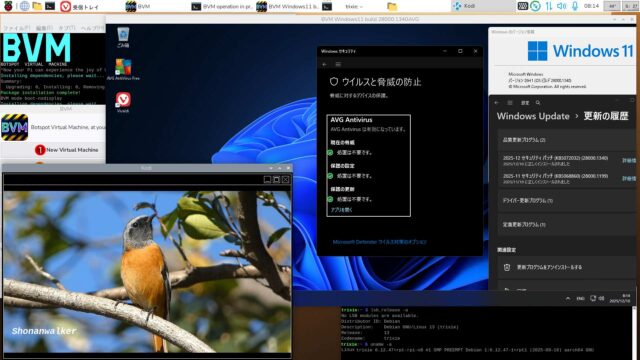Open the Raspberry Pi main menu
The height and width of the screenshot is (360, 640).
(x=8, y=6)
